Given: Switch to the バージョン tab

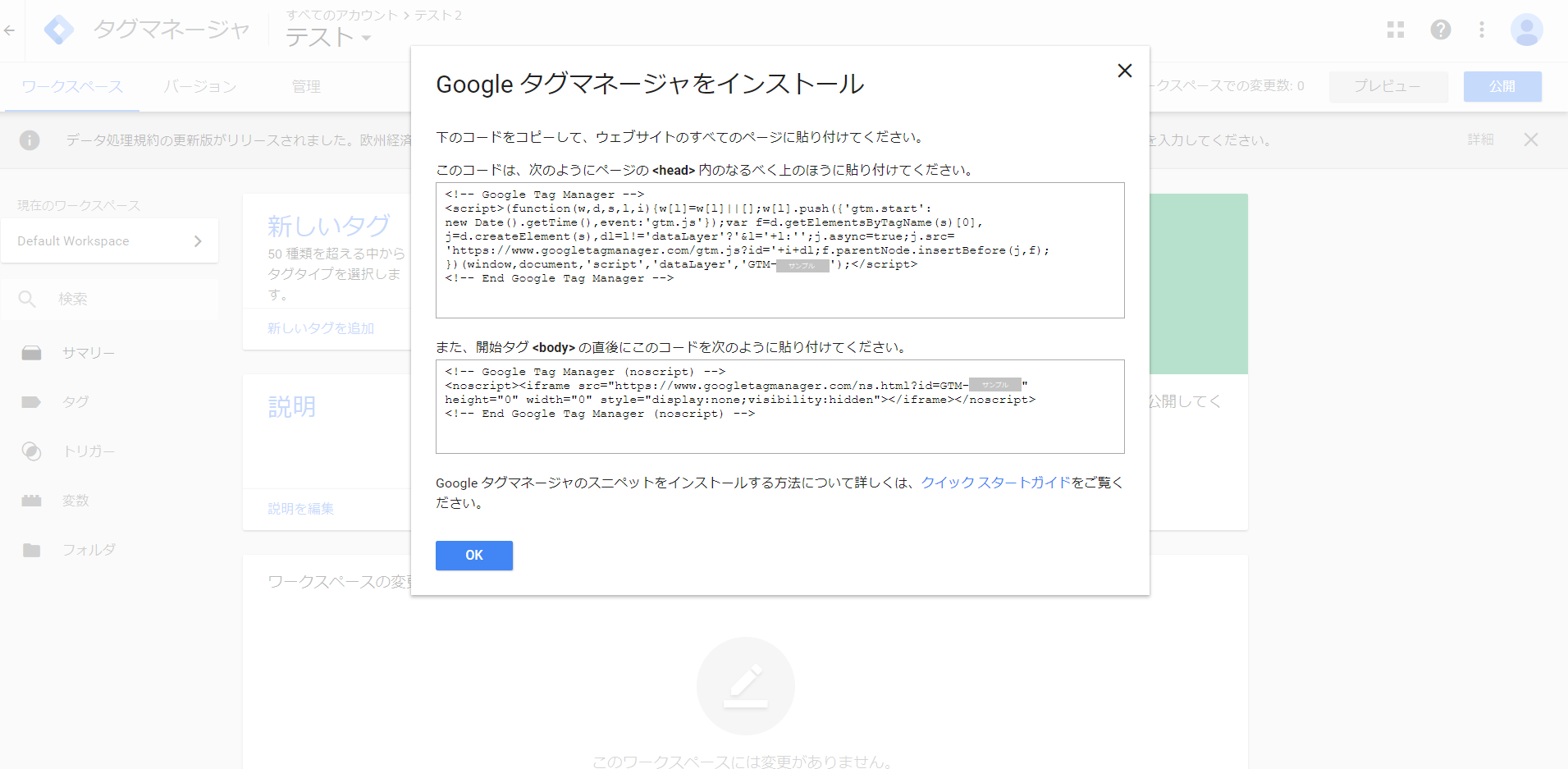Looking at the screenshot, I should click(200, 87).
